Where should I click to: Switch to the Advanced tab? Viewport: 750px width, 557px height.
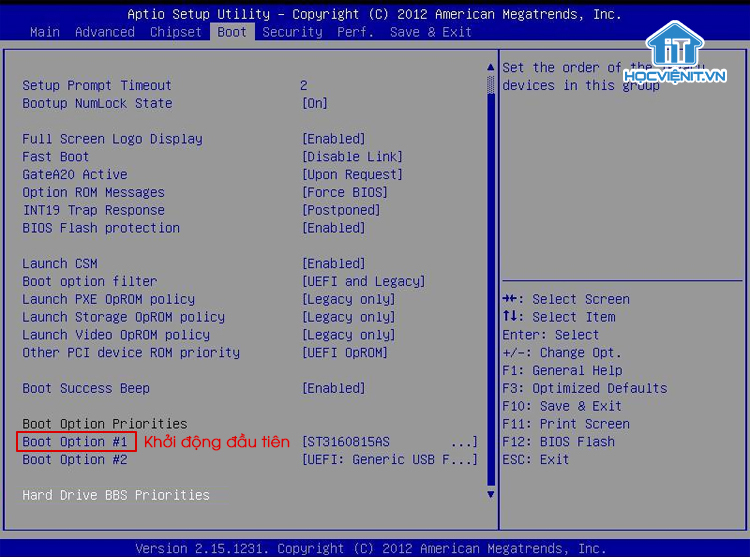pyautogui.click(x=105, y=32)
